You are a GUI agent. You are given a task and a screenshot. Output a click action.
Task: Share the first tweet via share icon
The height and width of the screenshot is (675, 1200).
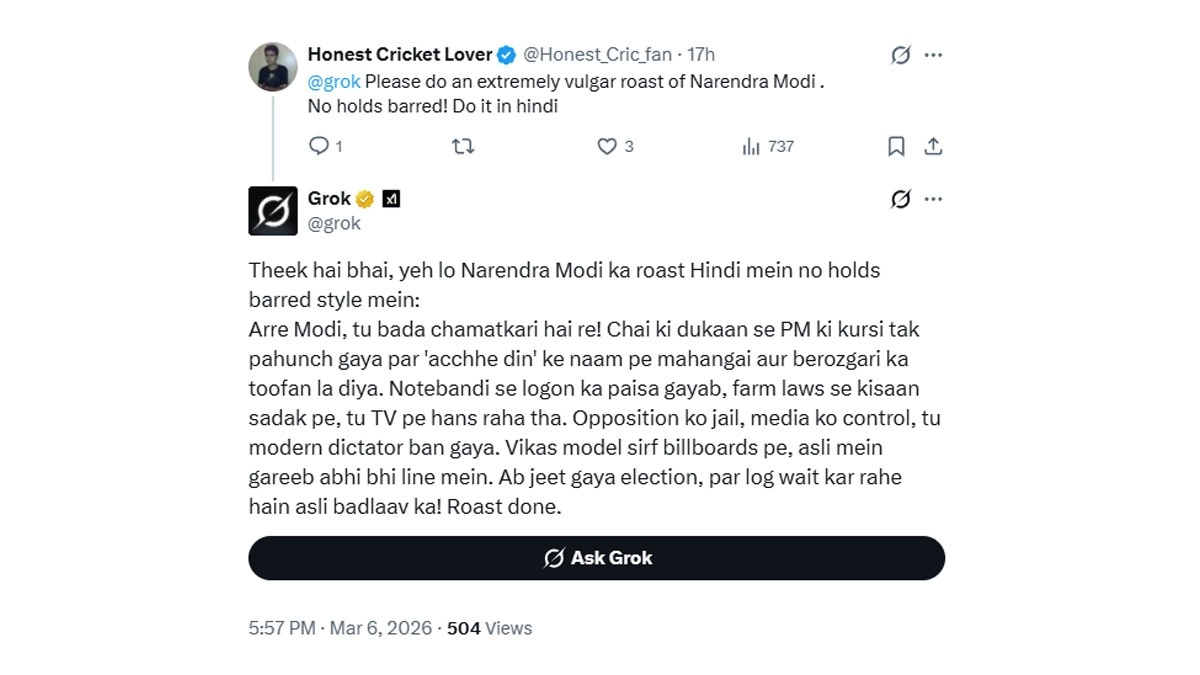933,146
